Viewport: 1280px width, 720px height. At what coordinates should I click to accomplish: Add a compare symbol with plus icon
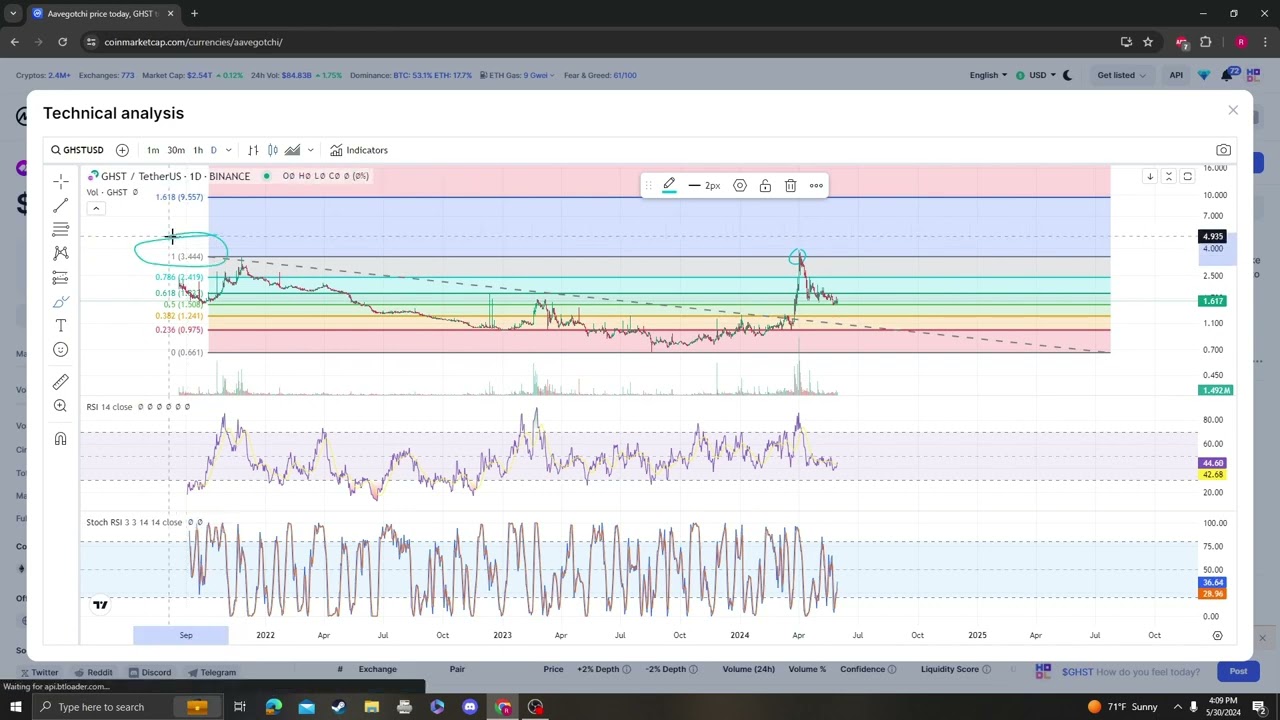122,150
